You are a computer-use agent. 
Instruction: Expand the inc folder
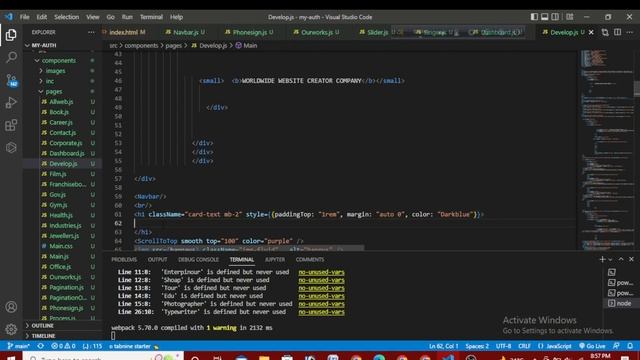click(x=62, y=81)
